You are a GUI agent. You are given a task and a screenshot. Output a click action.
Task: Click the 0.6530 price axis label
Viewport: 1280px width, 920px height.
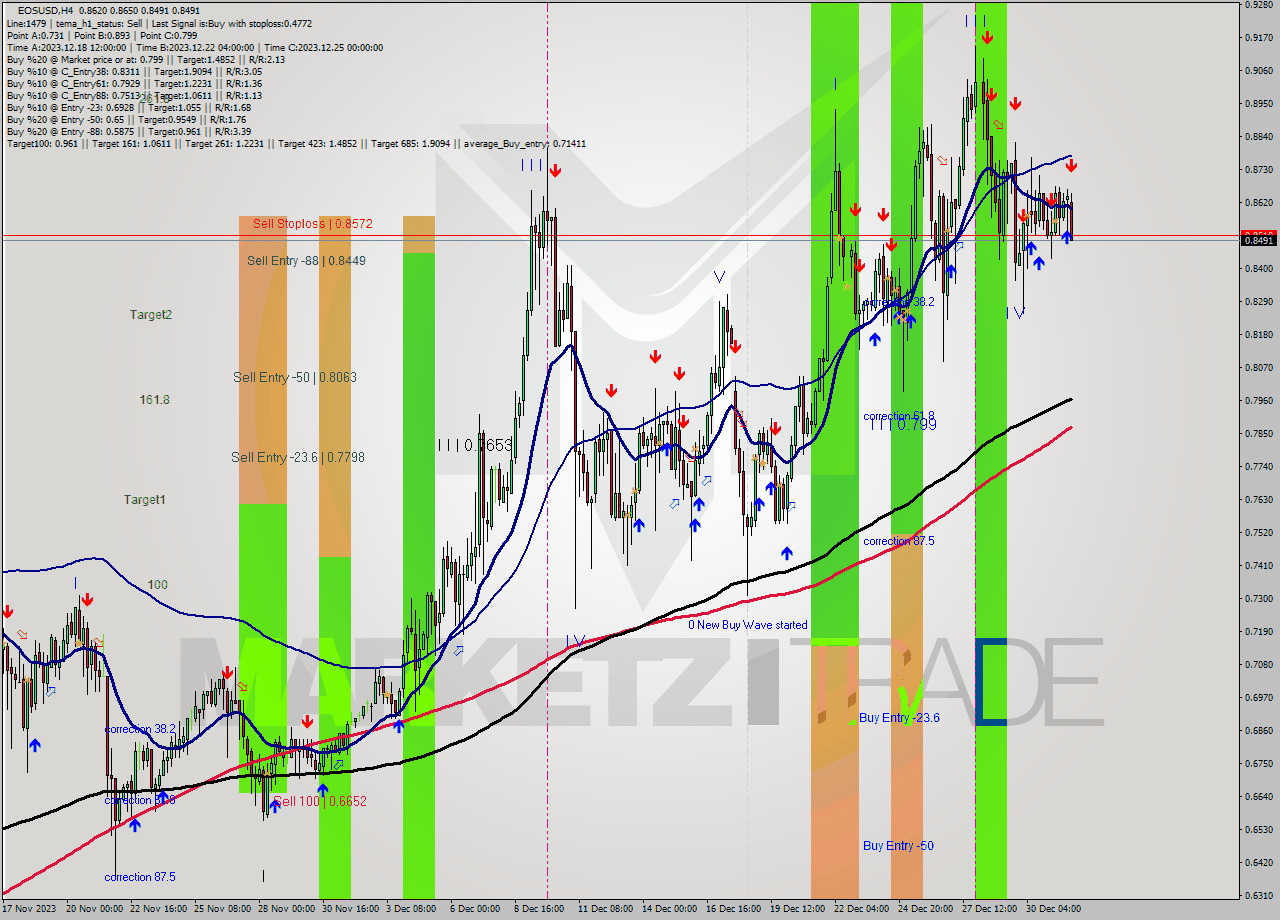(x=1258, y=830)
